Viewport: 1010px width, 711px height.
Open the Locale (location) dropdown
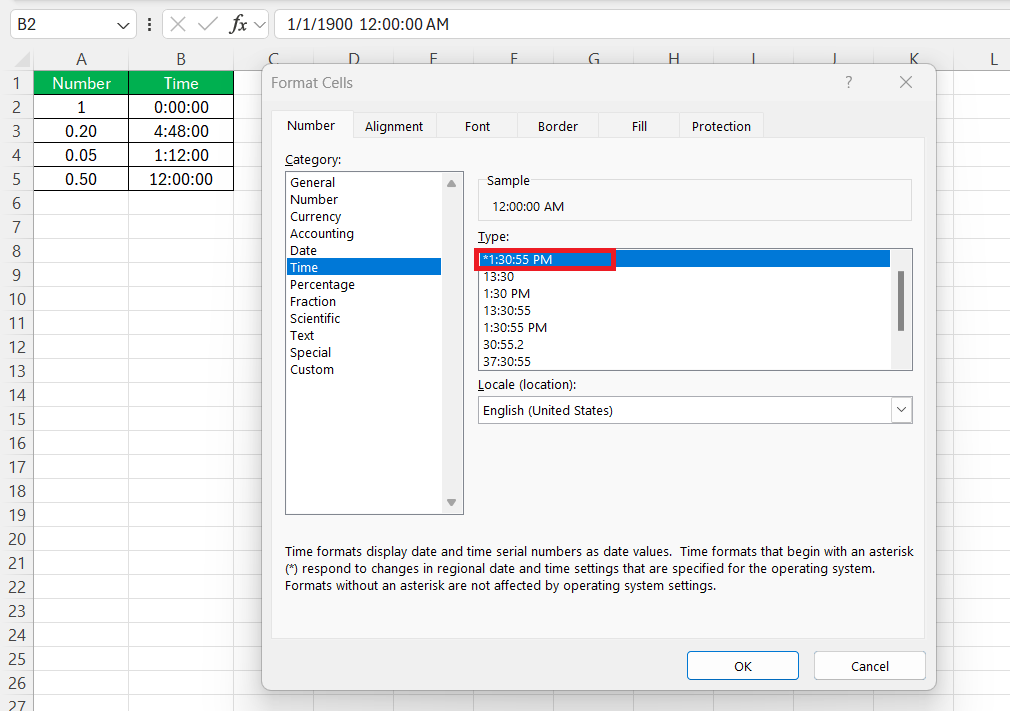[x=901, y=410]
